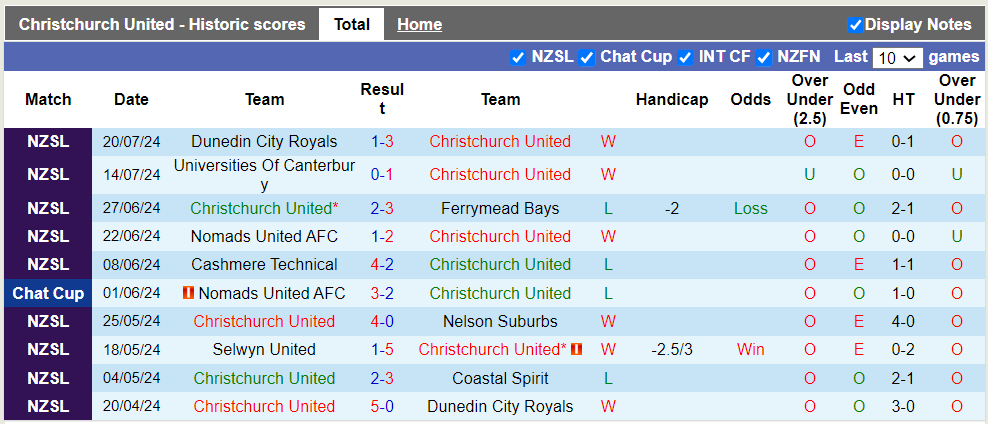The image size is (988, 424).
Task: Open Coastal Spirit team link
Action: tap(500, 378)
